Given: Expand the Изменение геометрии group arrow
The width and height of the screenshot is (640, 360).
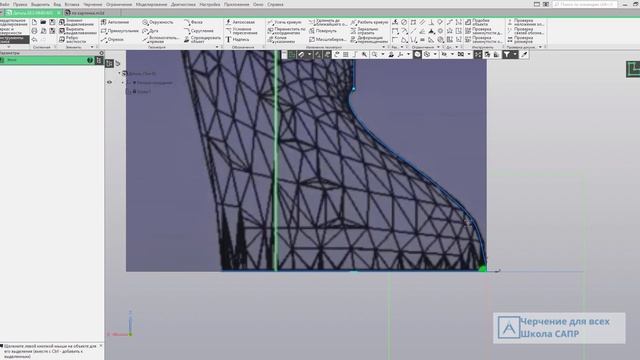Looking at the screenshot, I should point(383,47).
